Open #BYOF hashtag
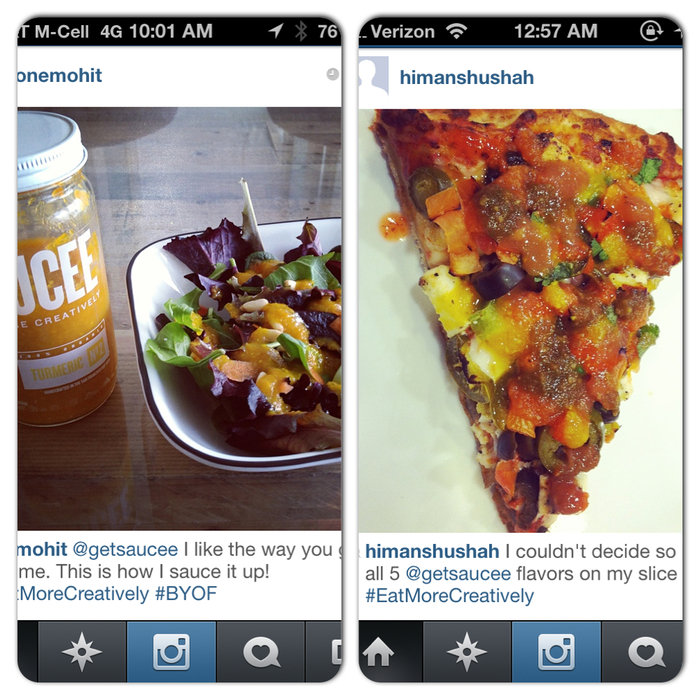The image size is (700, 700). 186,594
